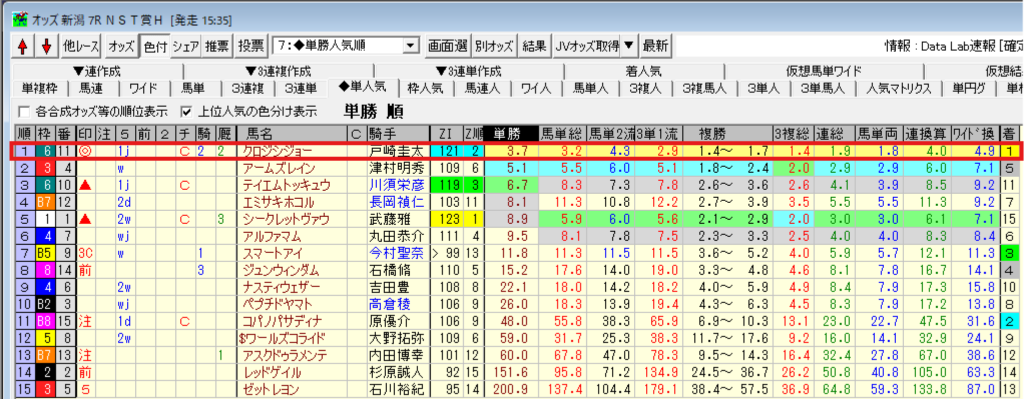This screenshot has width=1024, height=399.
Task: Click the red down arrow for next race
Action: [46, 46]
